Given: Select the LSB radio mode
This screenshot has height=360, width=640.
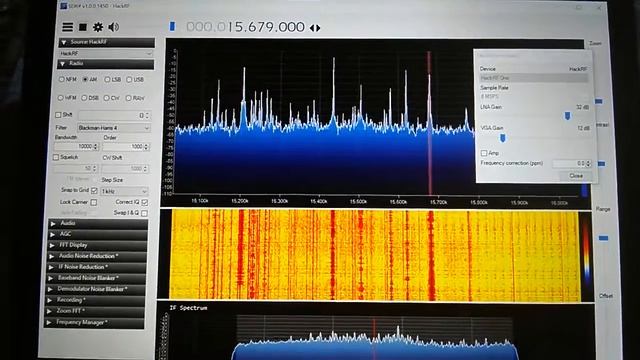Looking at the screenshot, I should point(107,79).
